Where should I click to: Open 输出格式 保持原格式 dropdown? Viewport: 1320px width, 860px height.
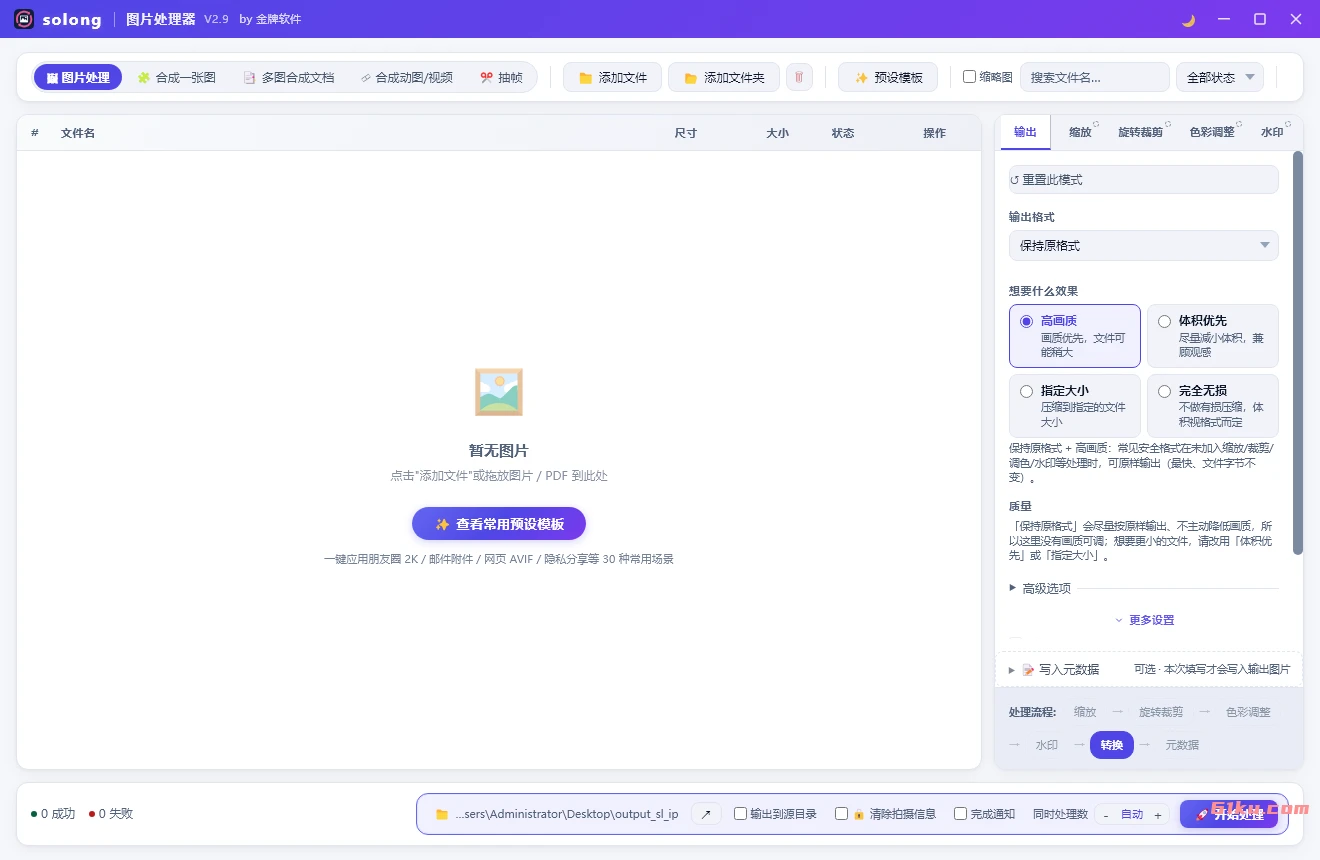coord(1144,245)
